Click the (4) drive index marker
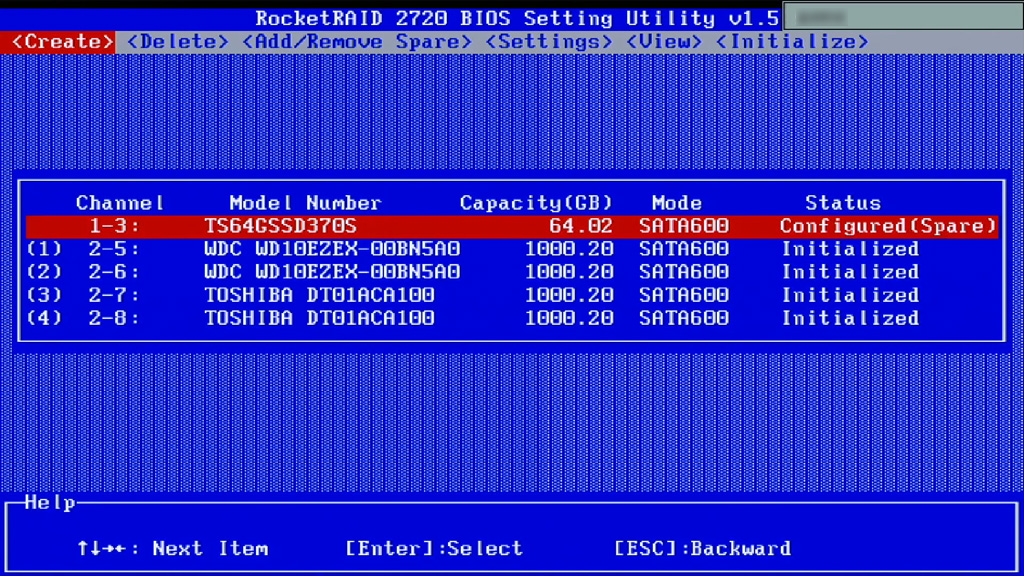The image size is (1024, 576). (44, 318)
